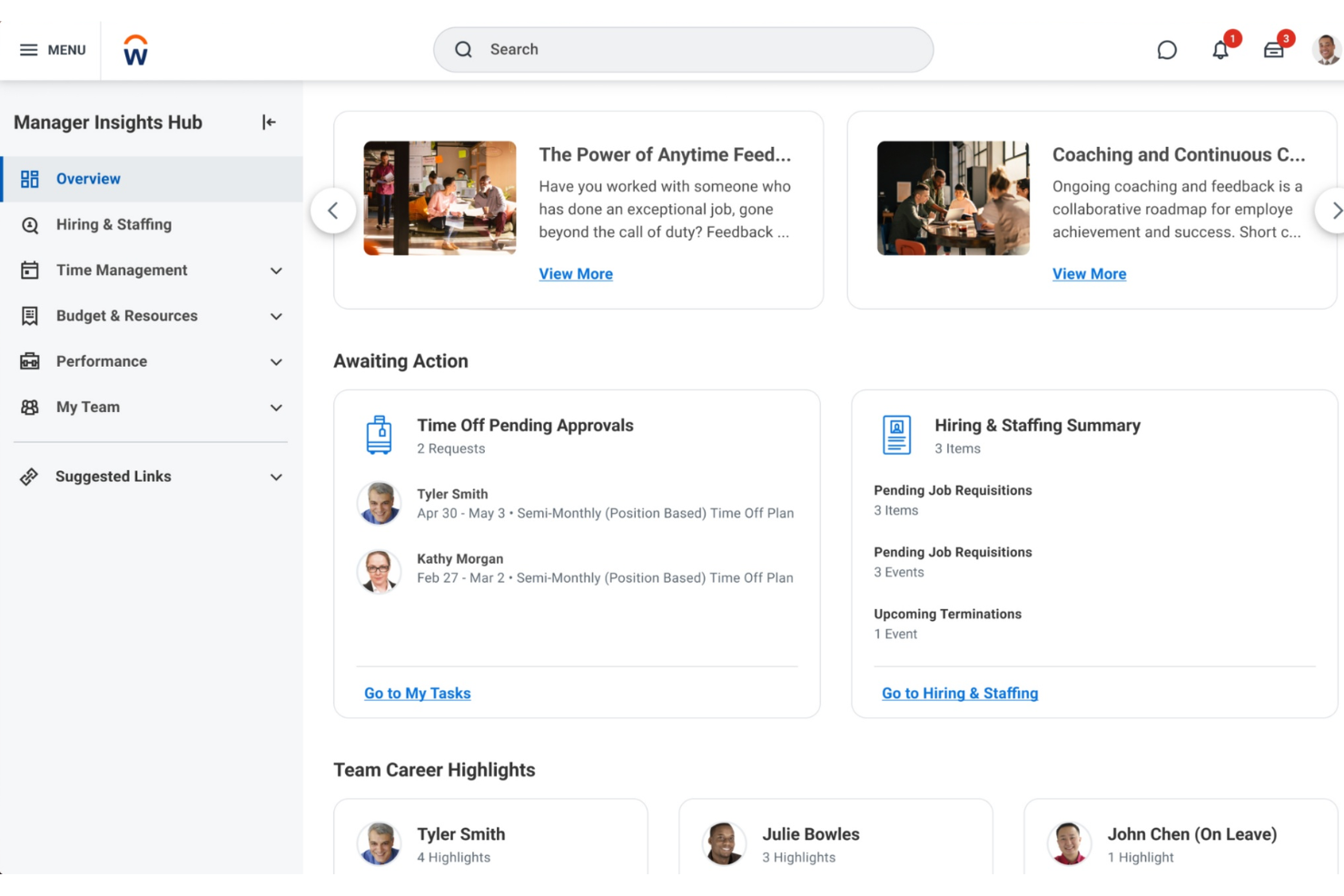Expand the Performance section
Screen dimensions: 1344x896
[276, 361]
